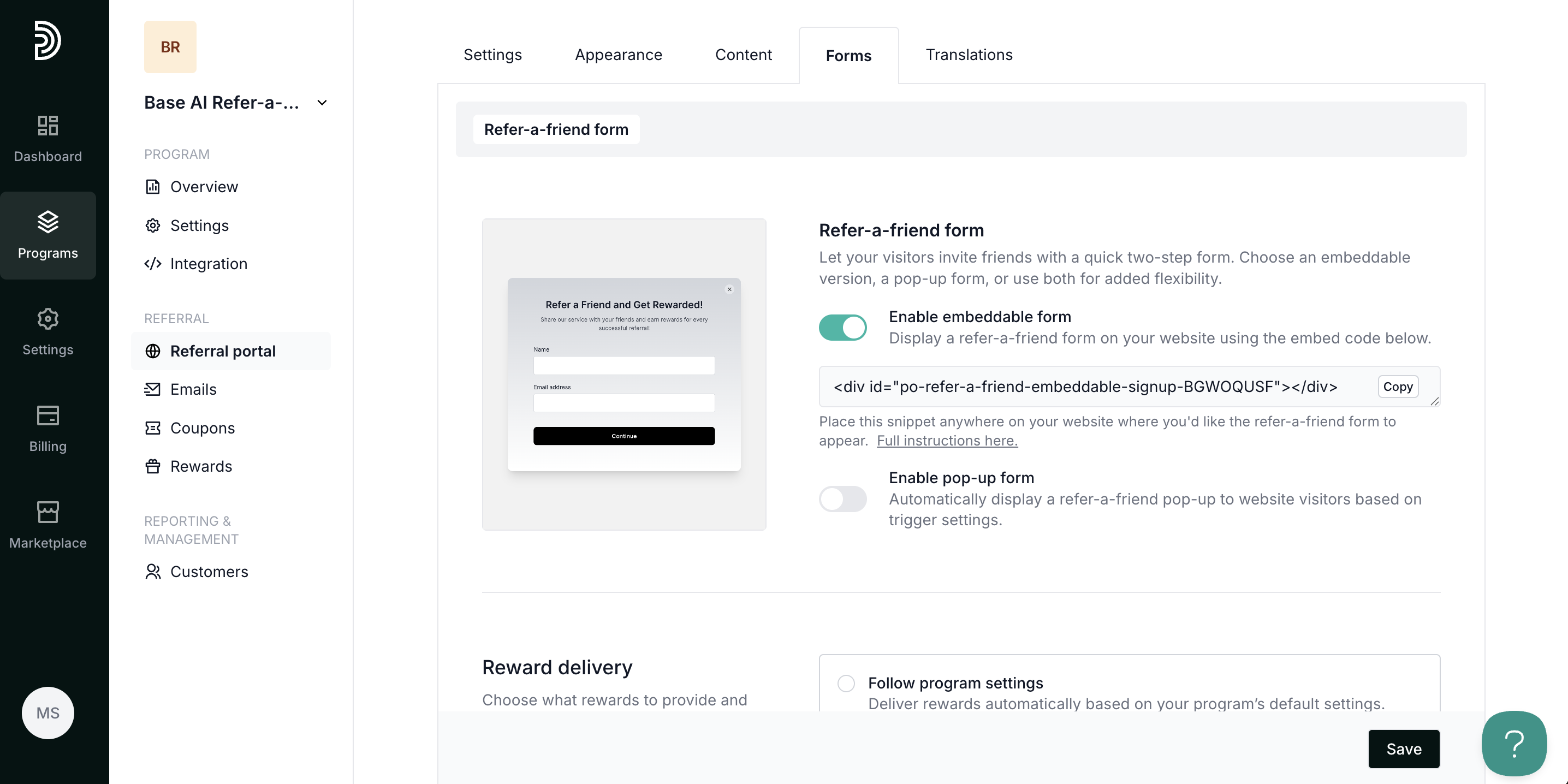Click the Emails envelope item
Viewport: 1568px width, 784px height.
pos(193,390)
